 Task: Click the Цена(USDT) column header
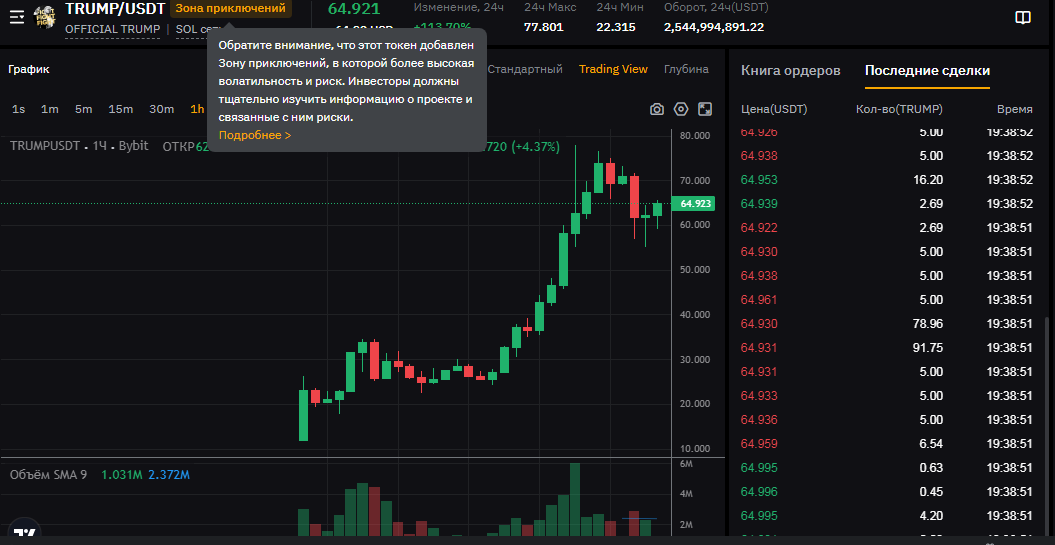(774, 109)
